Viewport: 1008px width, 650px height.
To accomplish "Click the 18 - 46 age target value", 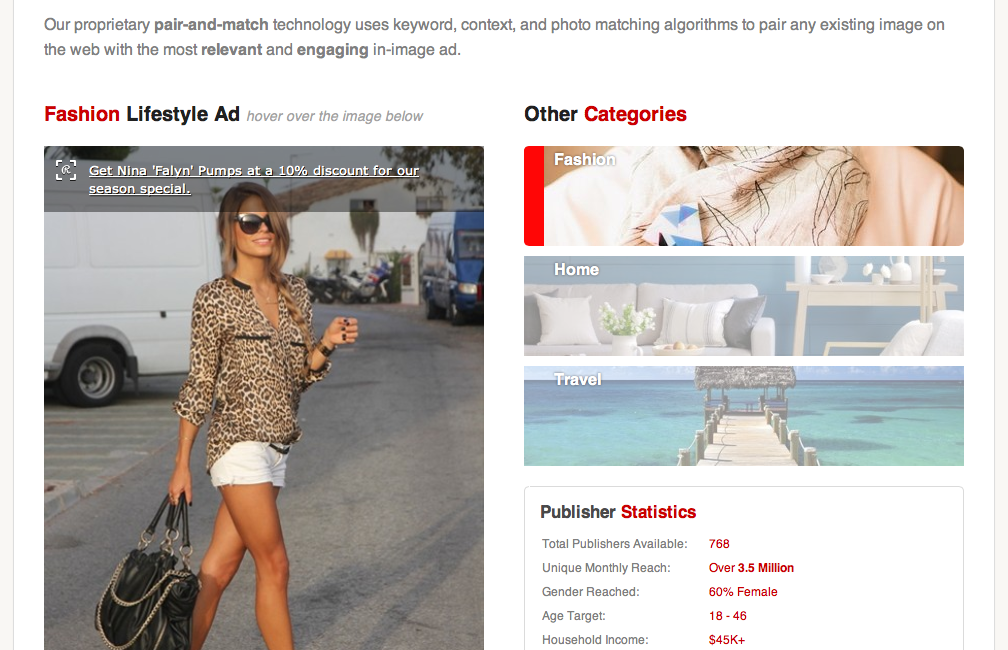I will click(727, 616).
